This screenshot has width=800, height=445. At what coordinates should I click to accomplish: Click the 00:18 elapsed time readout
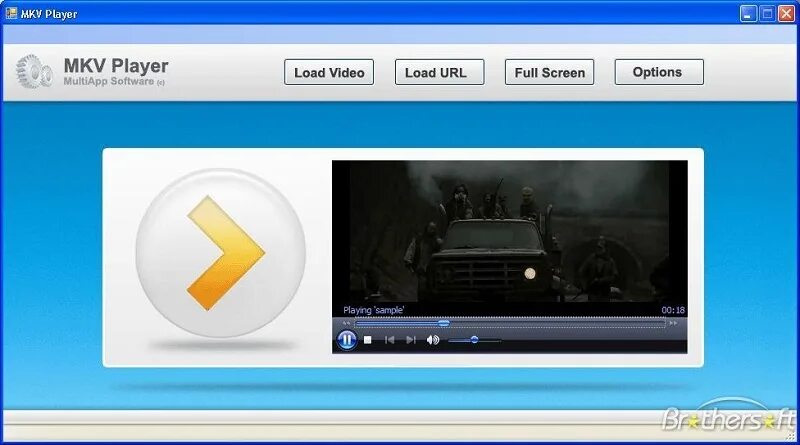673,310
